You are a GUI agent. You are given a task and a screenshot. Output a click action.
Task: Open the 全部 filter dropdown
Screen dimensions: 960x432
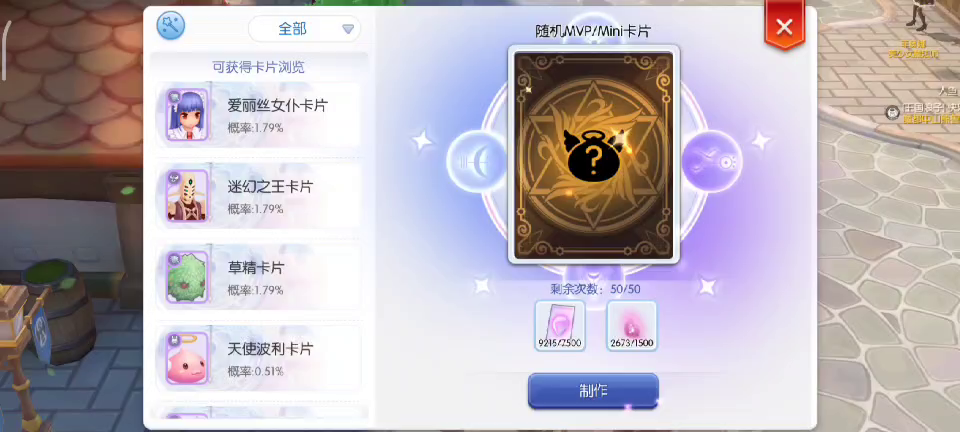click(x=304, y=29)
